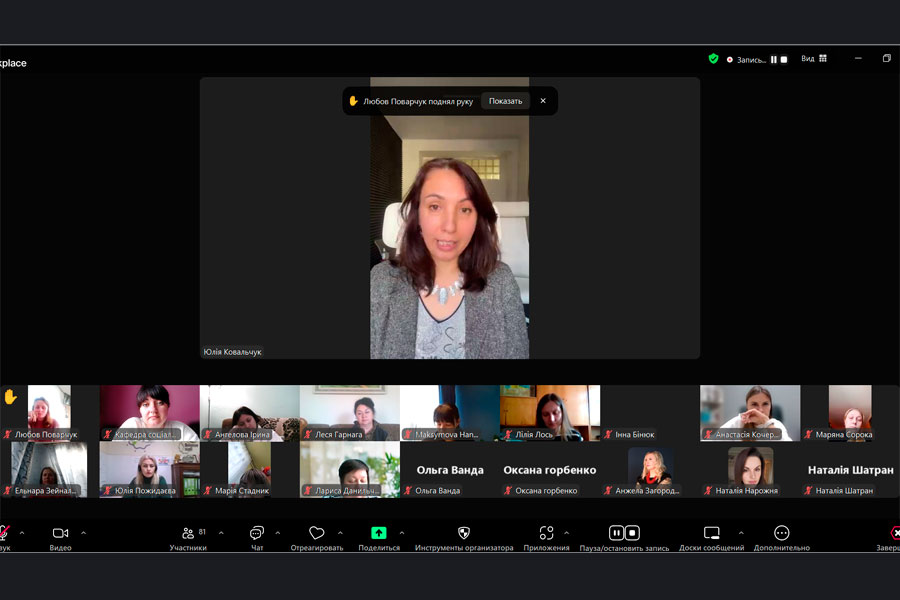Select Кафедра соціал... video tile

coord(149,413)
